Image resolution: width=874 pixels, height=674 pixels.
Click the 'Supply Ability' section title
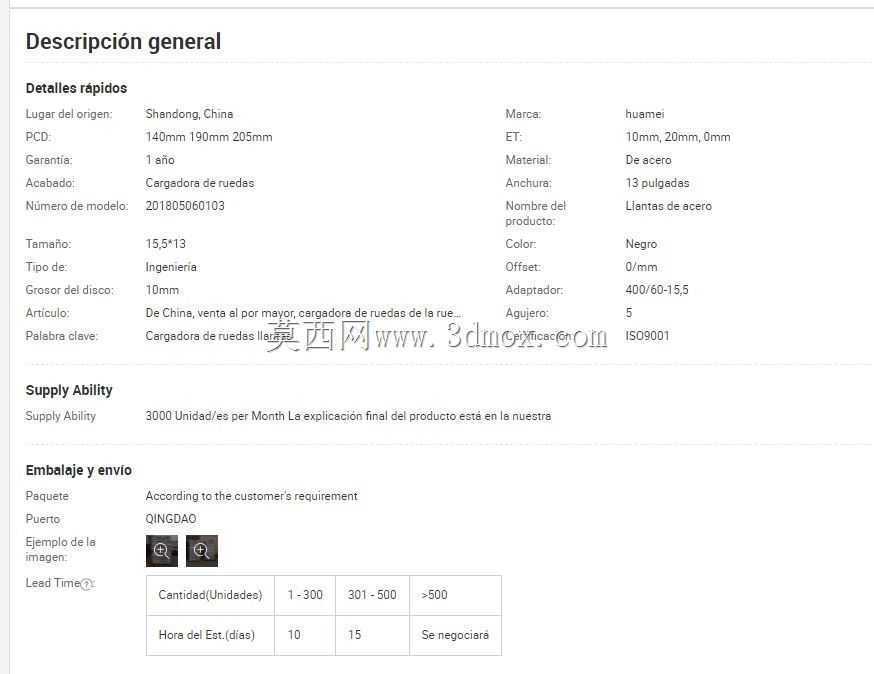69,390
